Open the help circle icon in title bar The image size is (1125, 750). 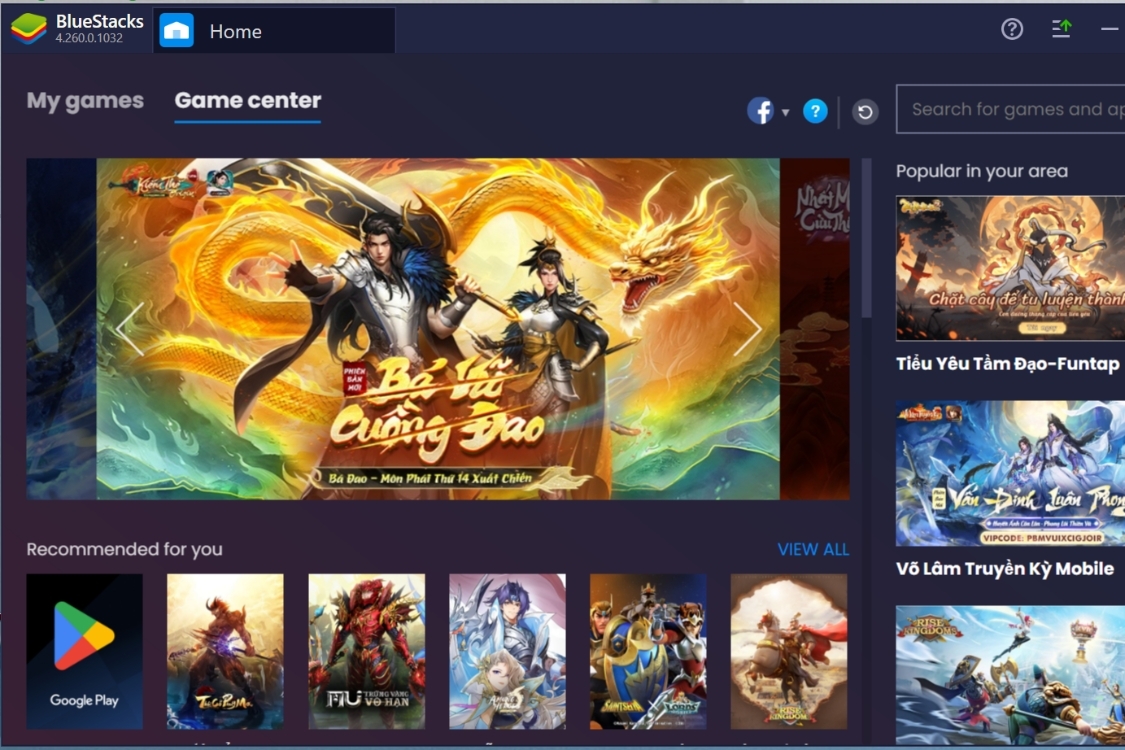(x=1012, y=29)
